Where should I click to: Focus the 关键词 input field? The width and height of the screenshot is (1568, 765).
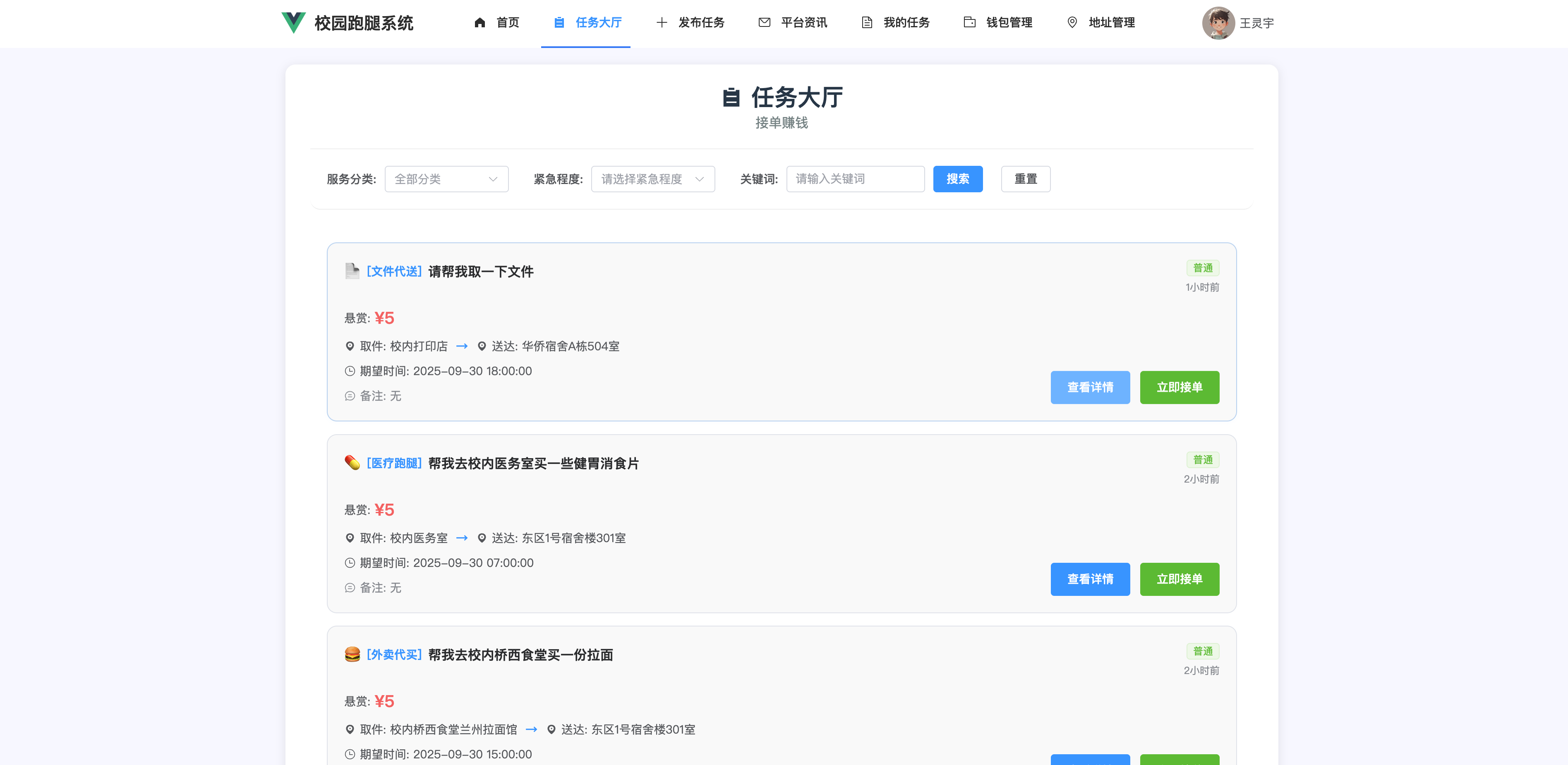(855, 179)
